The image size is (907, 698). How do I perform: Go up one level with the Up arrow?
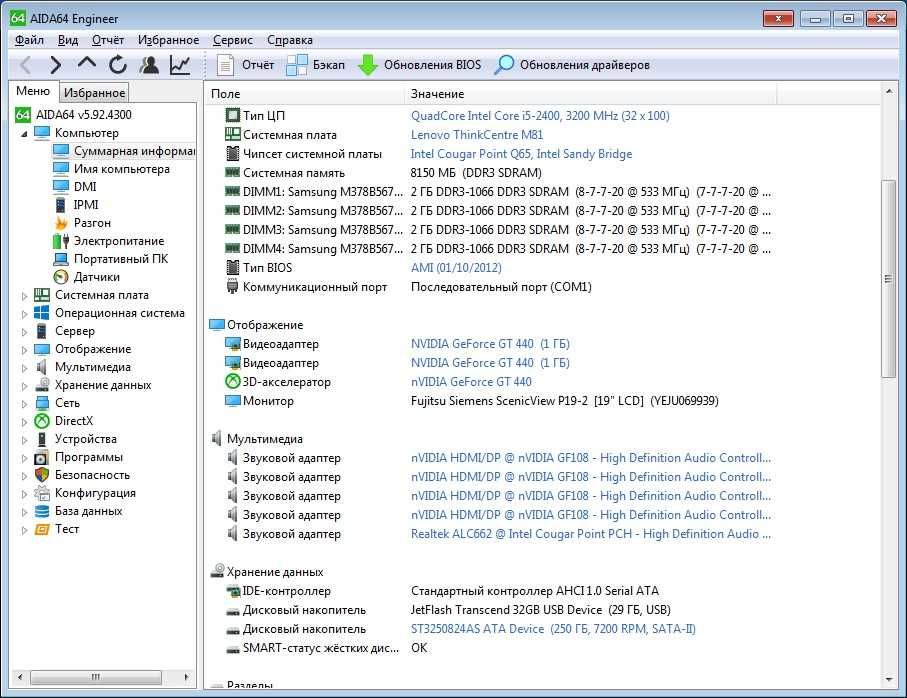click(x=87, y=64)
